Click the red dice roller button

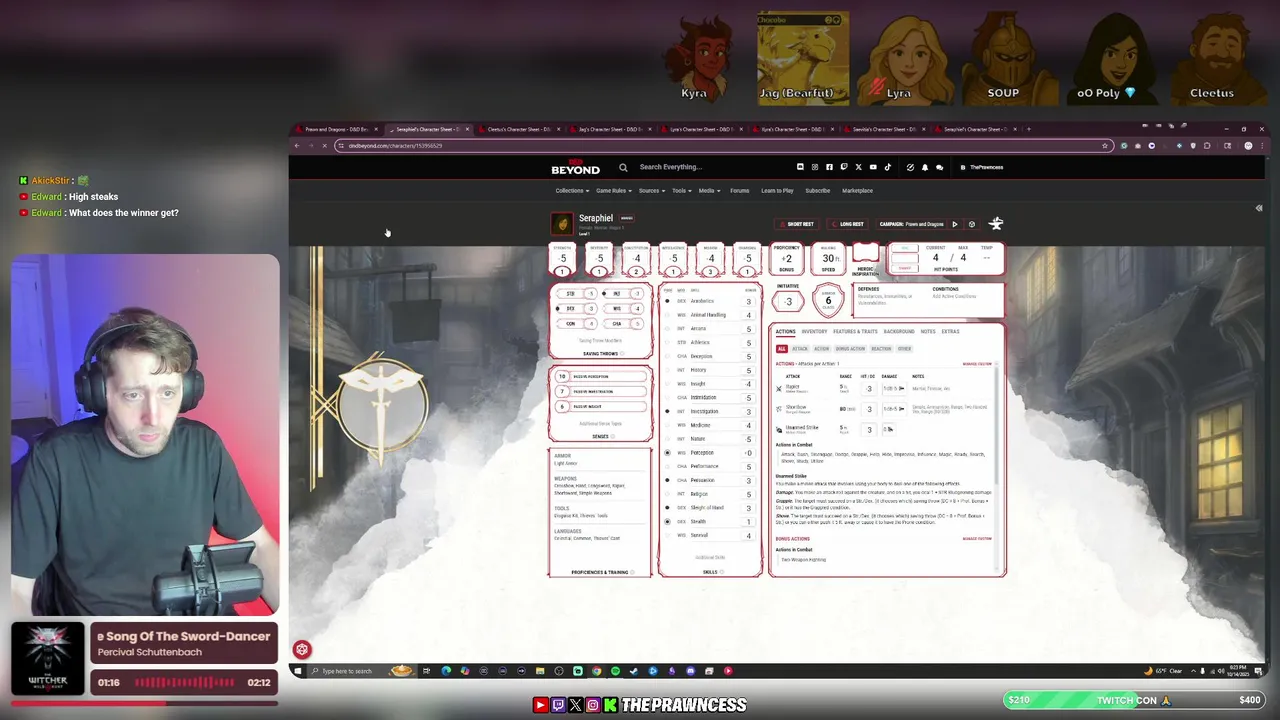point(302,649)
